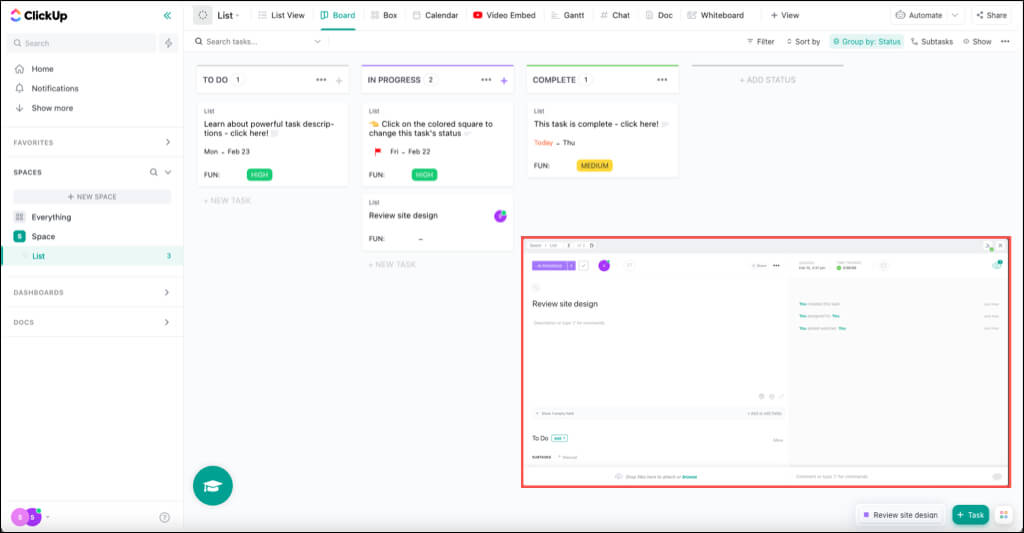
Task: Toggle the Subtasks display option
Action: [931, 42]
